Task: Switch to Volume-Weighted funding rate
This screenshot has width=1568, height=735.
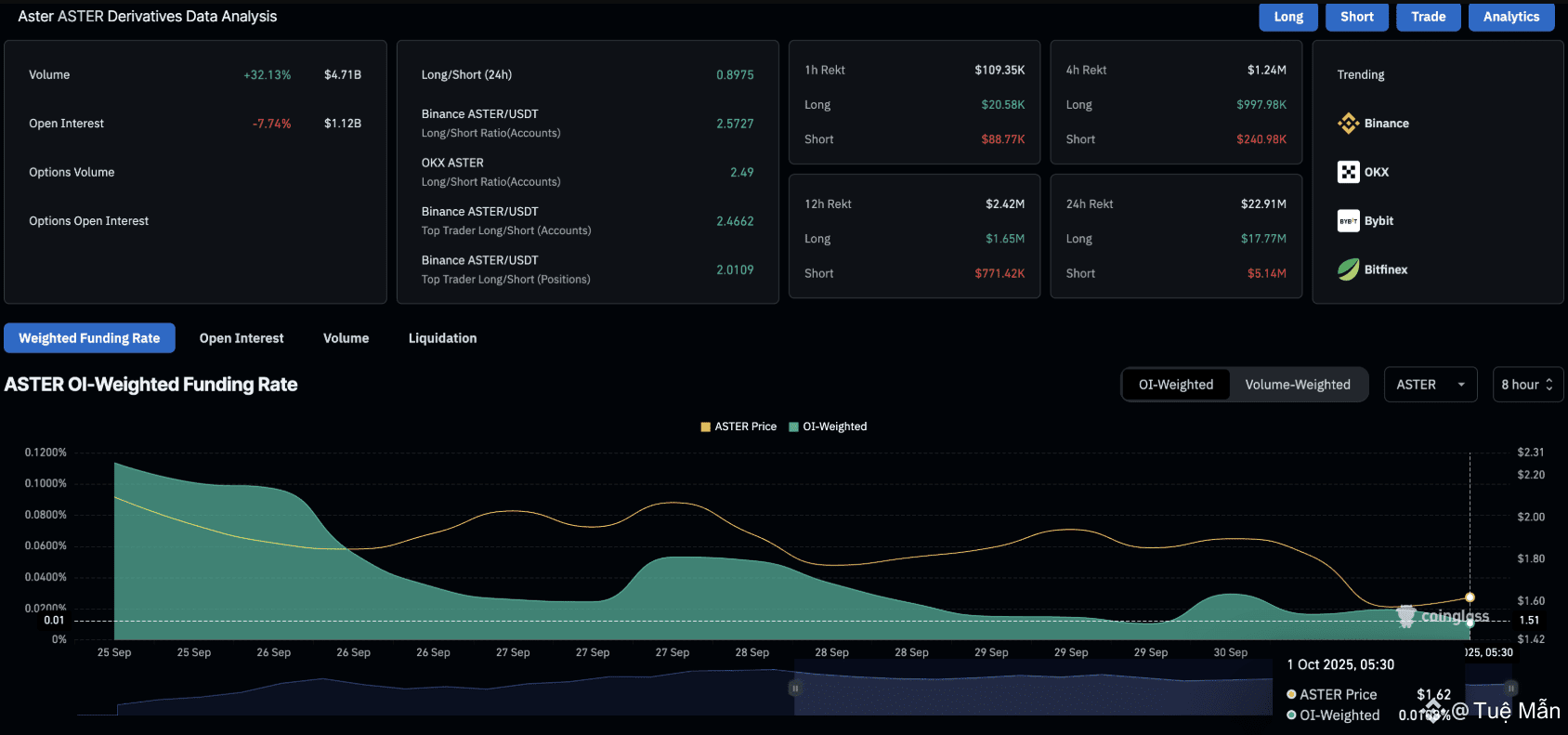Action: [1298, 385]
